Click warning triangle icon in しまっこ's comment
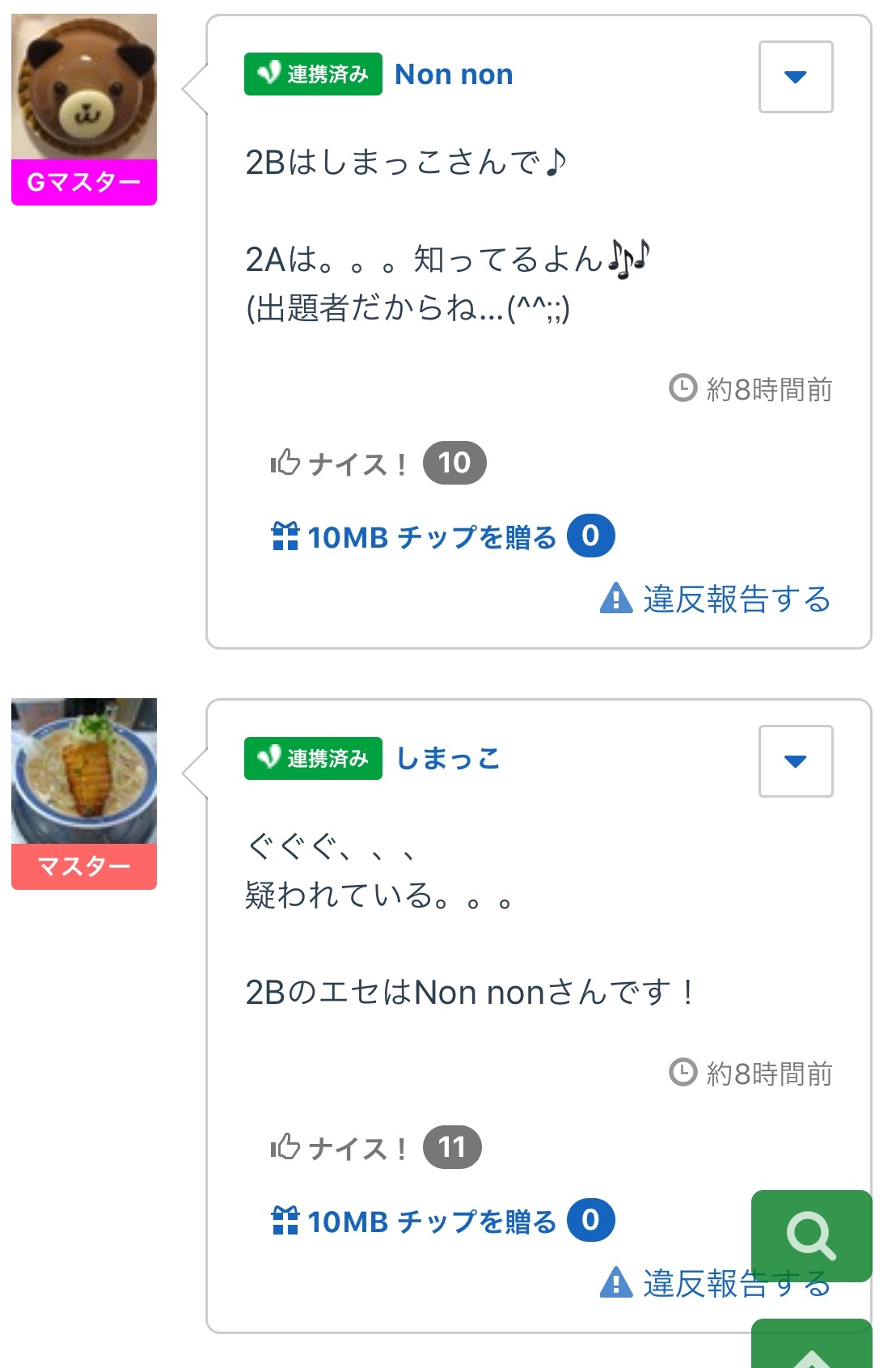Screen dimensions: 896x1368 pyautogui.click(x=616, y=1283)
